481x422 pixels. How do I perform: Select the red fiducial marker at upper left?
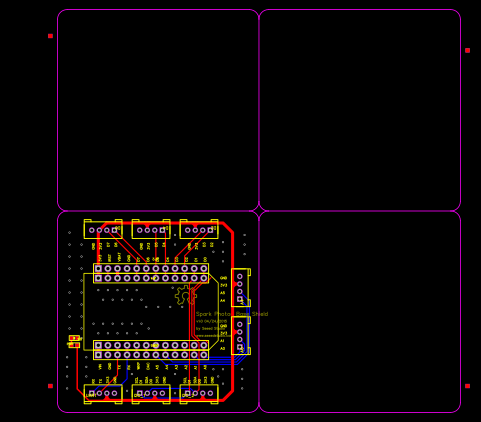tap(50, 36)
